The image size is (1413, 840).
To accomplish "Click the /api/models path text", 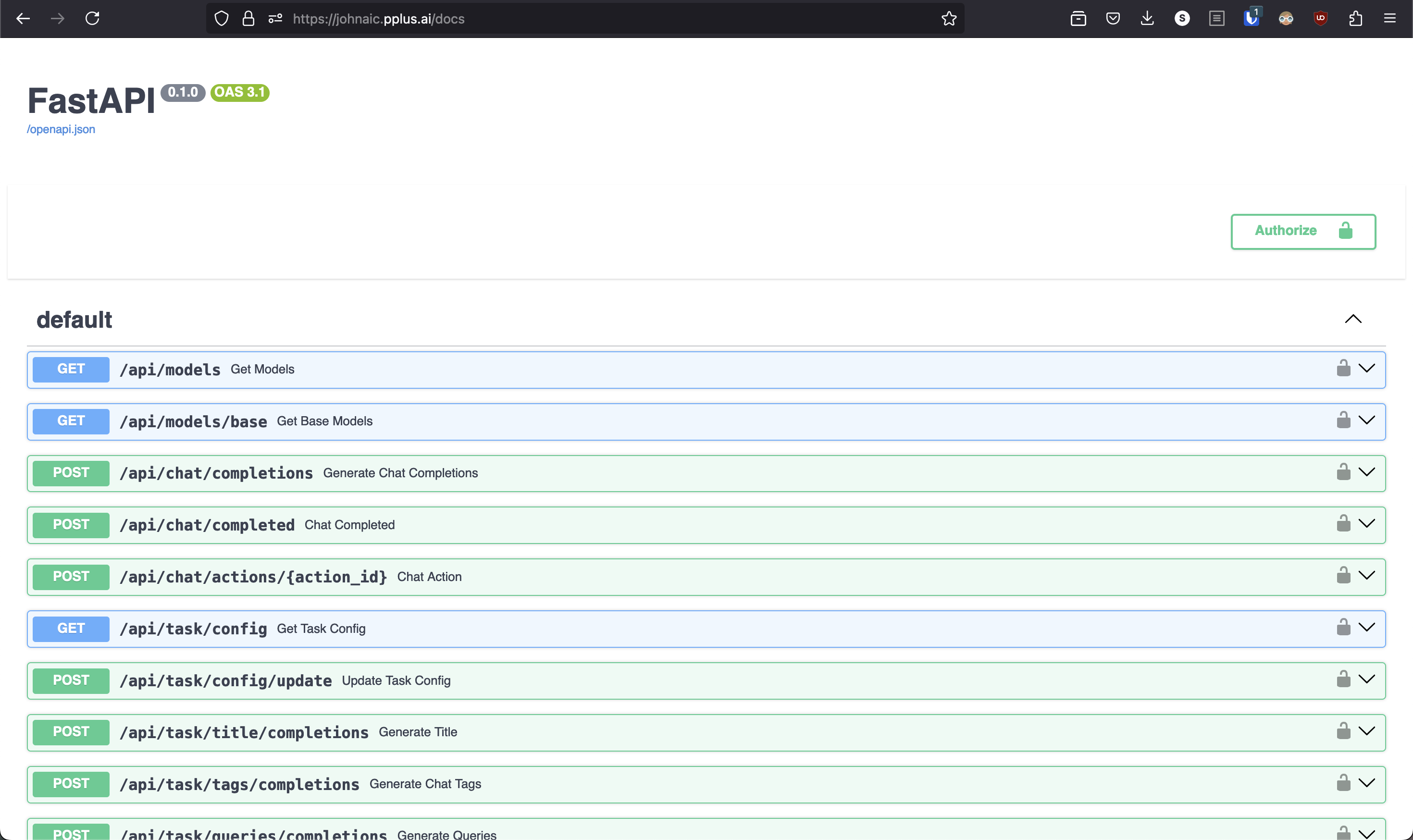I will pyautogui.click(x=170, y=370).
